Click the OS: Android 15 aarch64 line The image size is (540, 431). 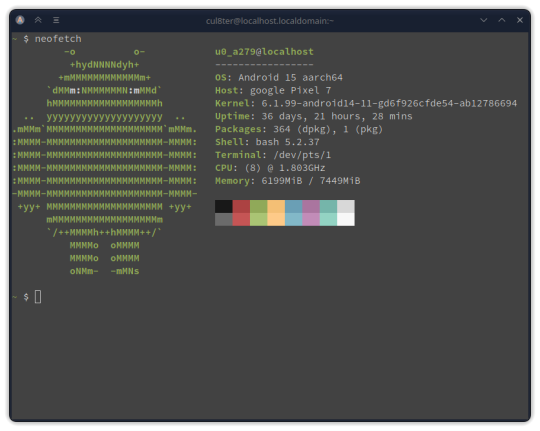click(x=279, y=77)
